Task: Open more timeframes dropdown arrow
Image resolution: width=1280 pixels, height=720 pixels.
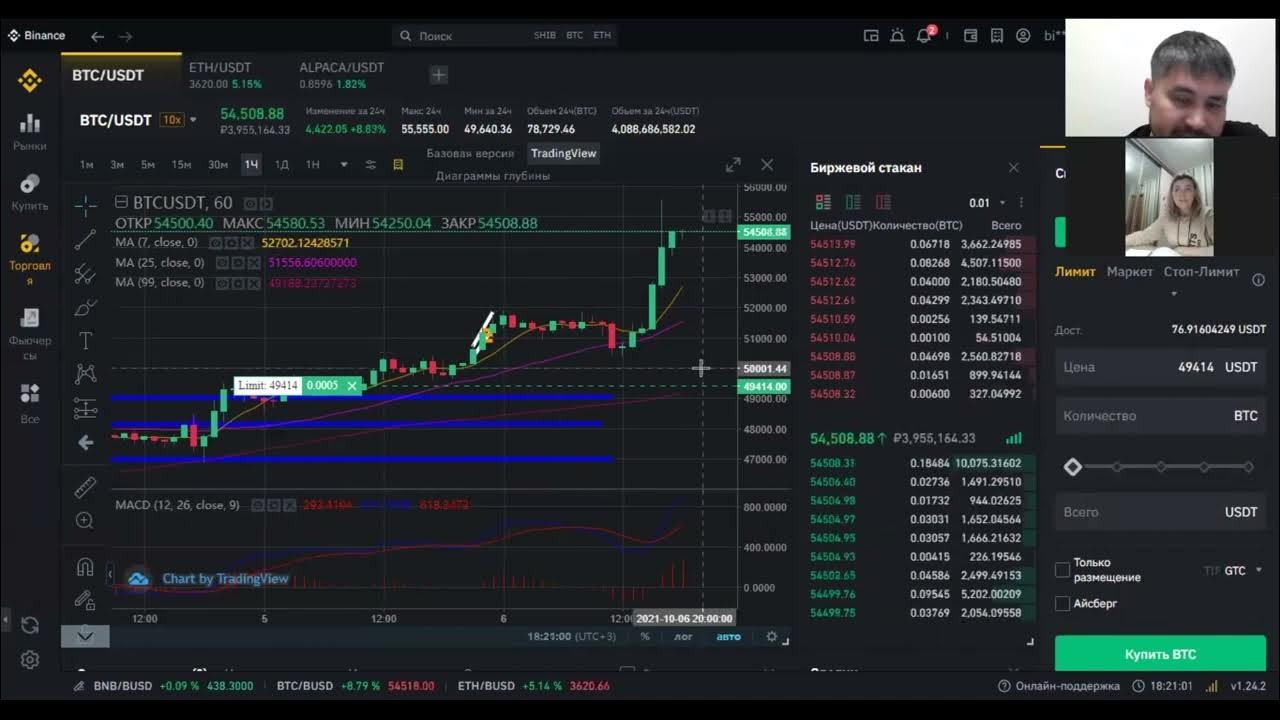Action: [344, 164]
